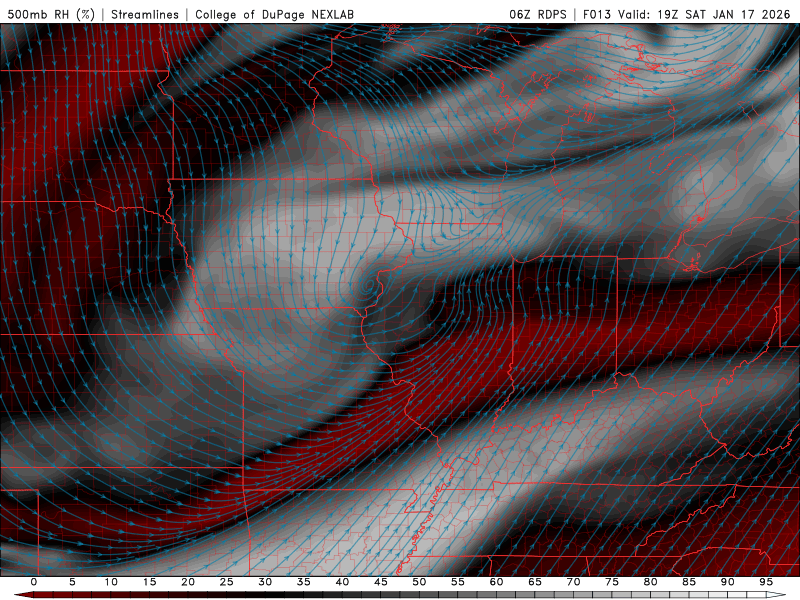Pick the '85' legend tick label
The image size is (800, 600).
tap(689, 582)
